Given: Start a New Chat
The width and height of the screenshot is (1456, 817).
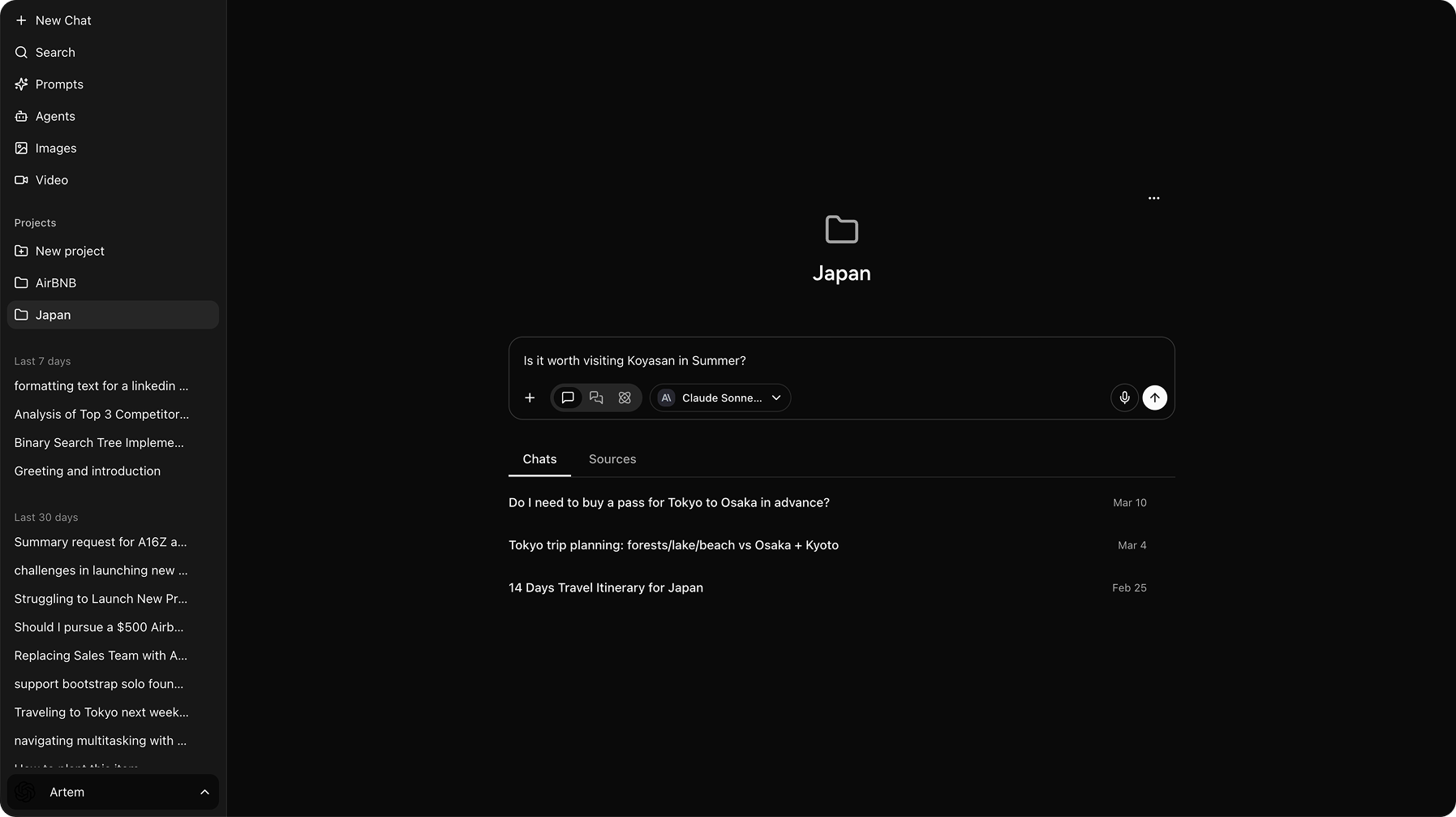Looking at the screenshot, I should [x=62, y=20].
